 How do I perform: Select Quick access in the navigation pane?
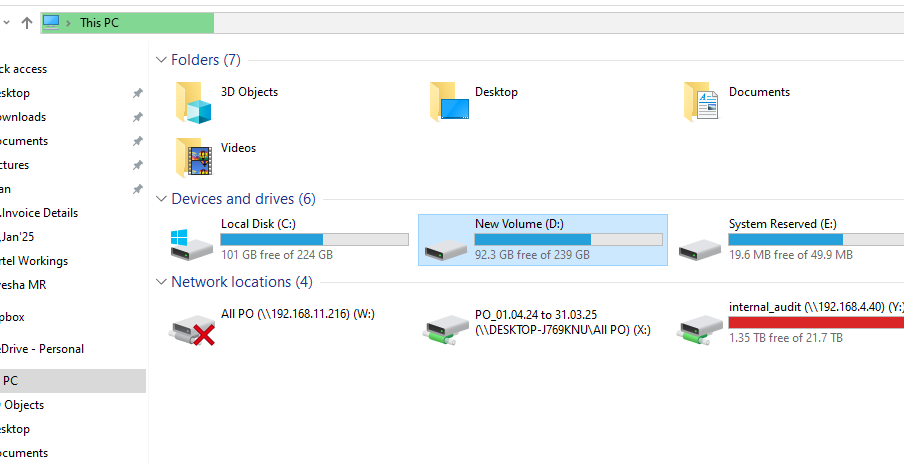click(23, 69)
